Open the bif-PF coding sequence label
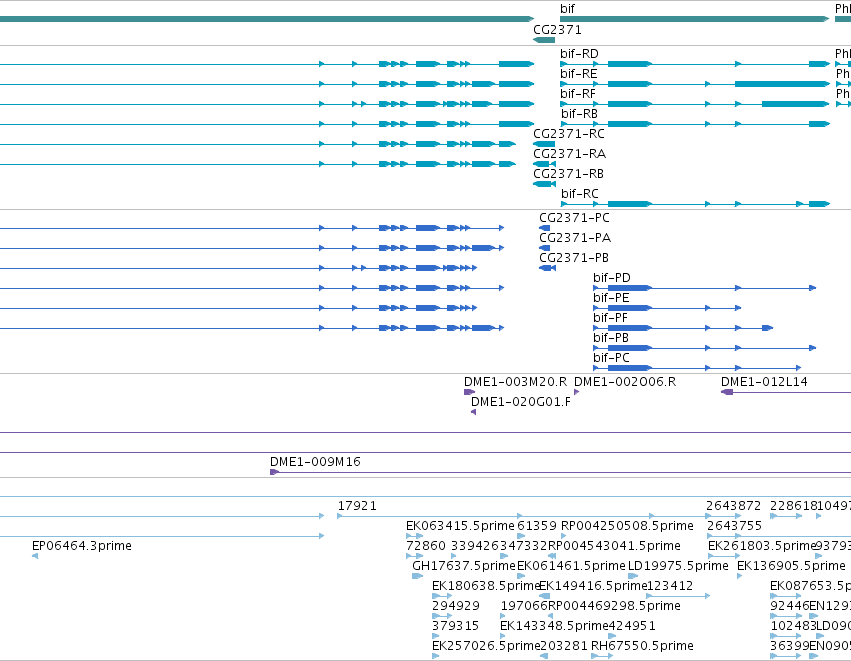This screenshot has height=661, width=851. (610, 319)
